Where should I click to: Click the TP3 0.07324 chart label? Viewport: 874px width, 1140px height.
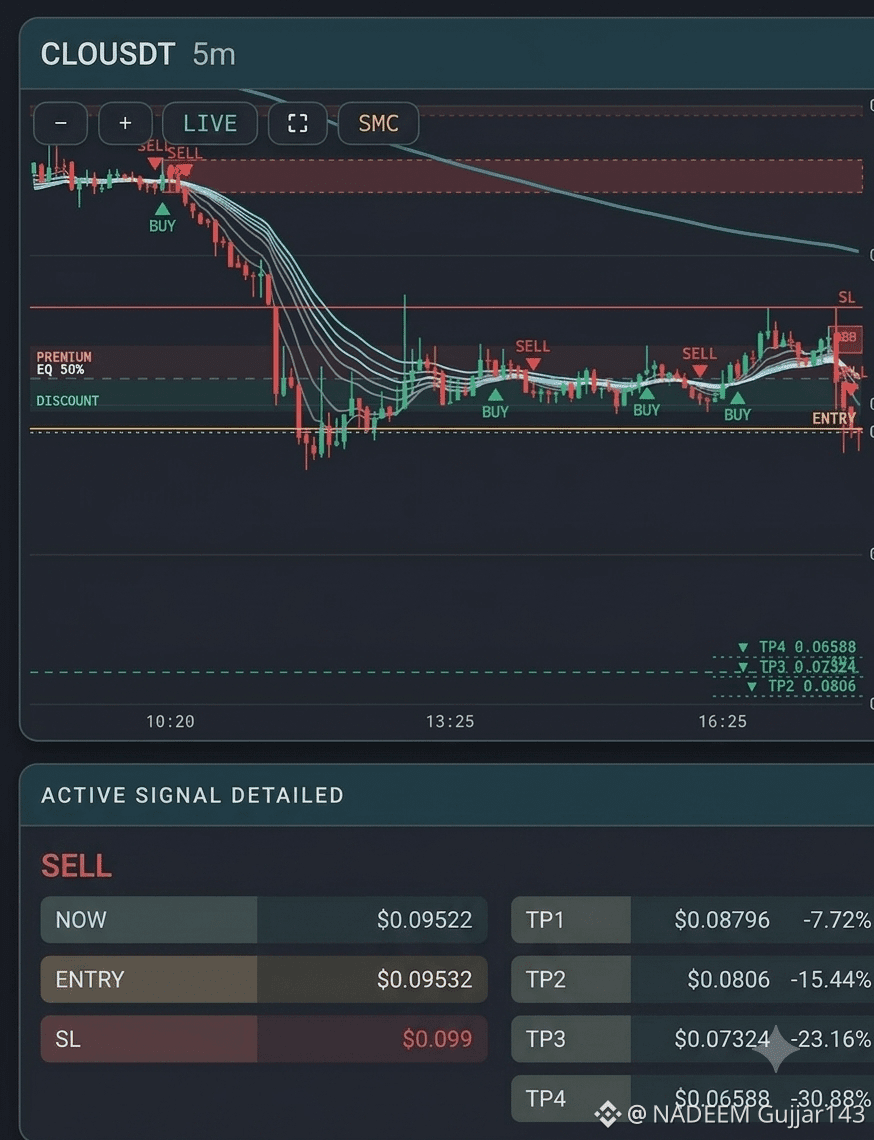pyautogui.click(x=807, y=667)
